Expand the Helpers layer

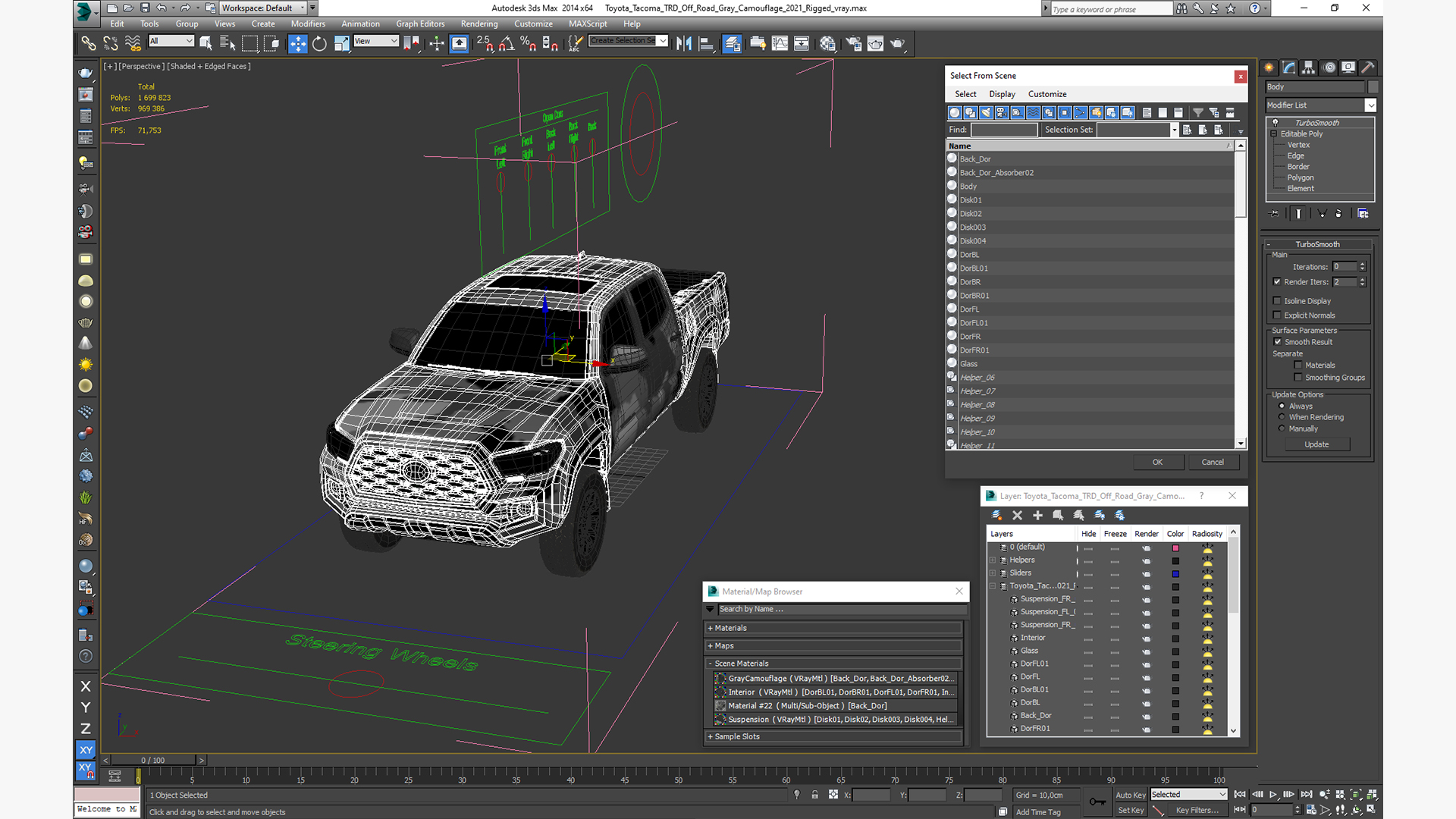coord(992,560)
